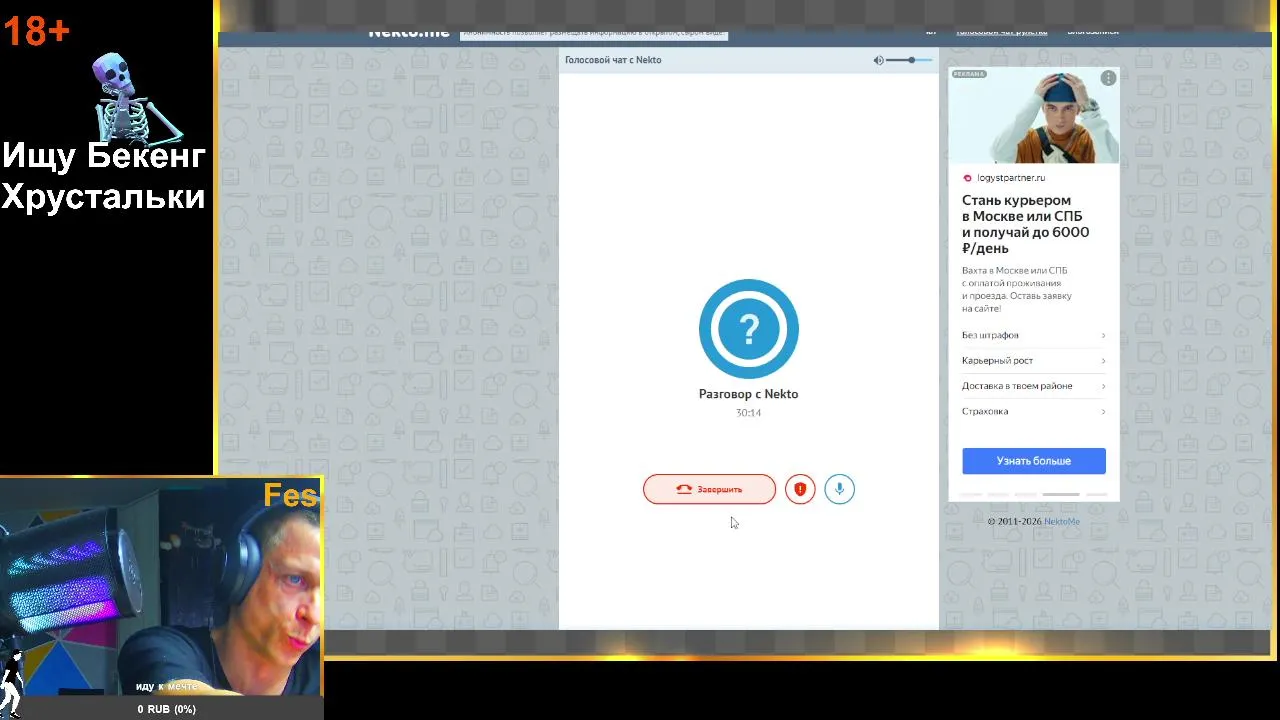Image resolution: width=1280 pixels, height=720 pixels.
Task: Click the Голосовой чат с Nekto header
Action: coord(613,60)
